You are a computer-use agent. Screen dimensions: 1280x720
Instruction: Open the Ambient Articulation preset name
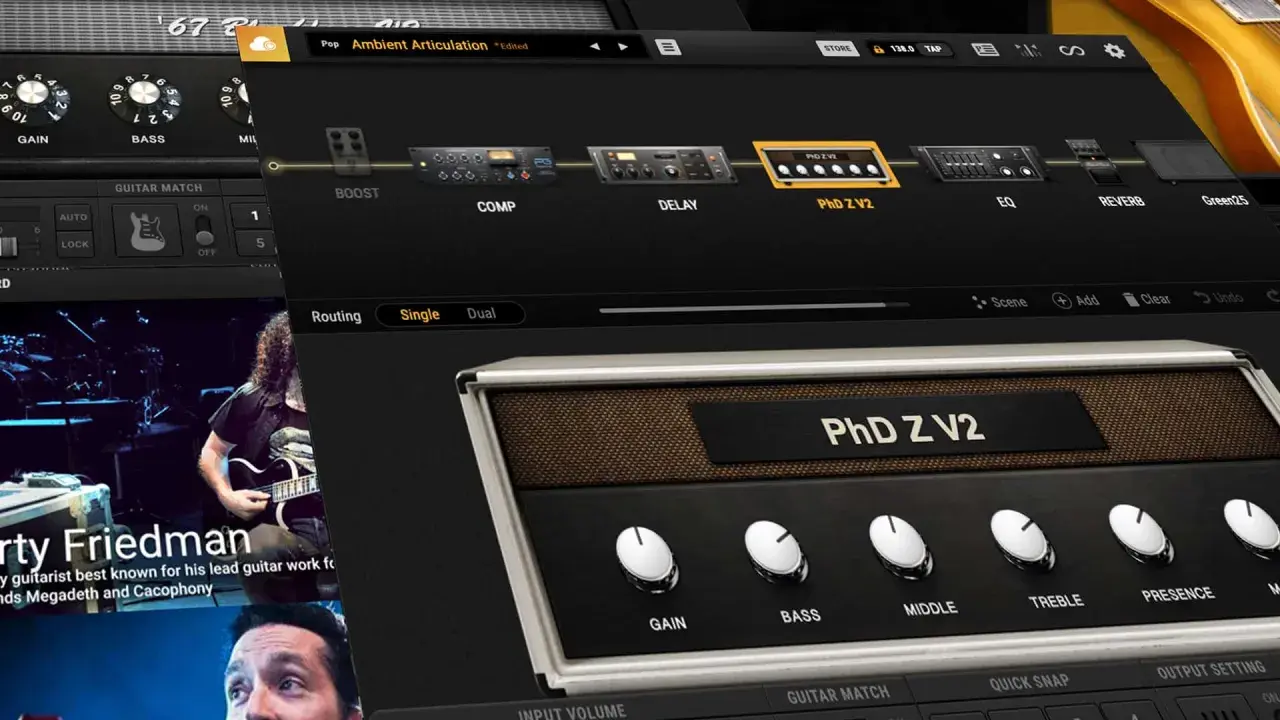pos(420,45)
